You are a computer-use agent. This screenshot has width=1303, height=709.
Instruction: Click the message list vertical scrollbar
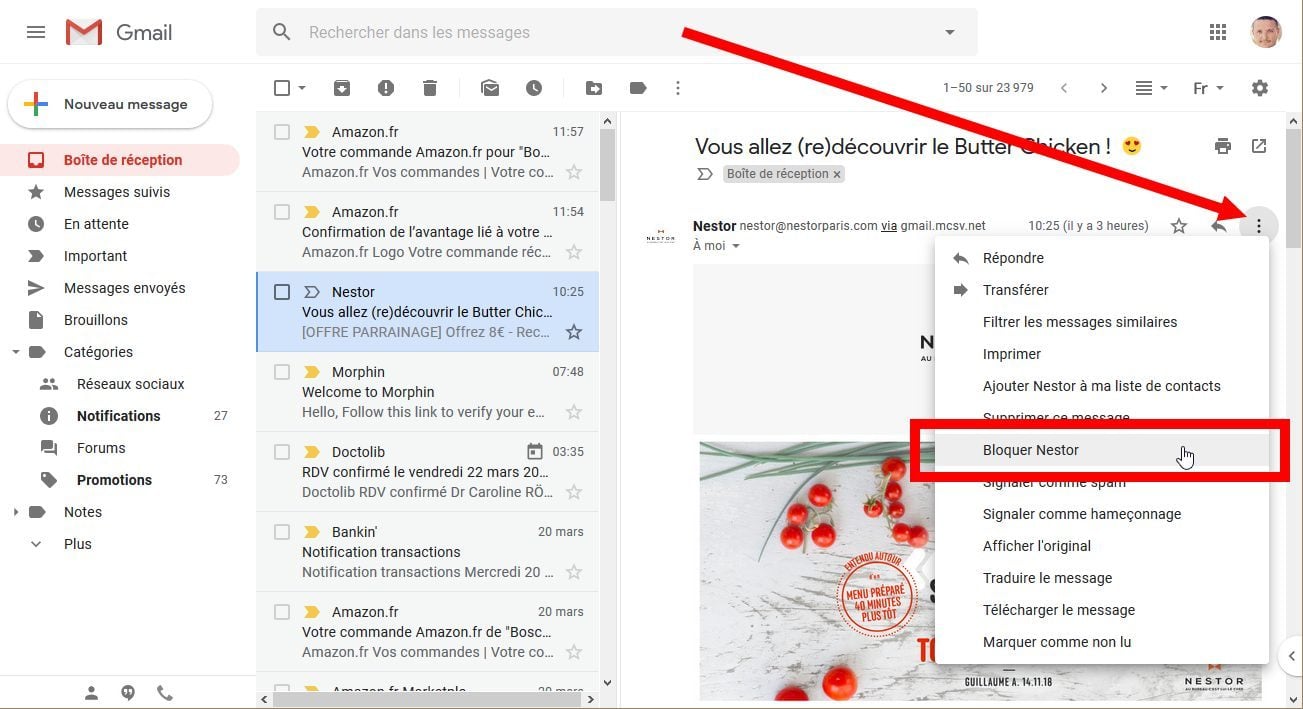(607, 163)
